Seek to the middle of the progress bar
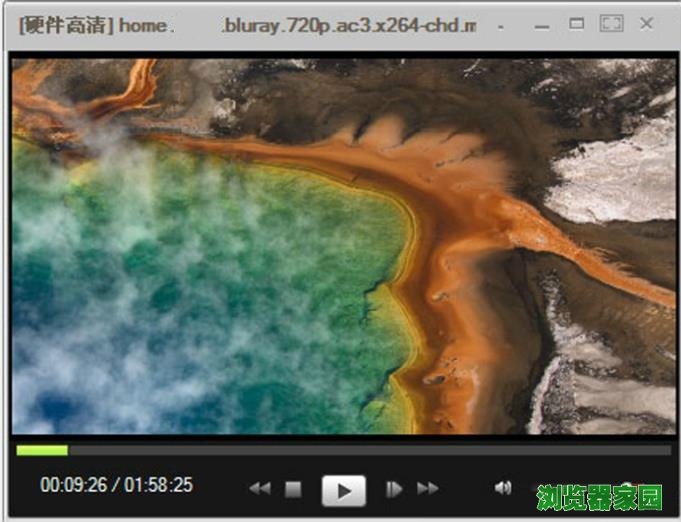The height and width of the screenshot is (522, 681). [x=343, y=450]
